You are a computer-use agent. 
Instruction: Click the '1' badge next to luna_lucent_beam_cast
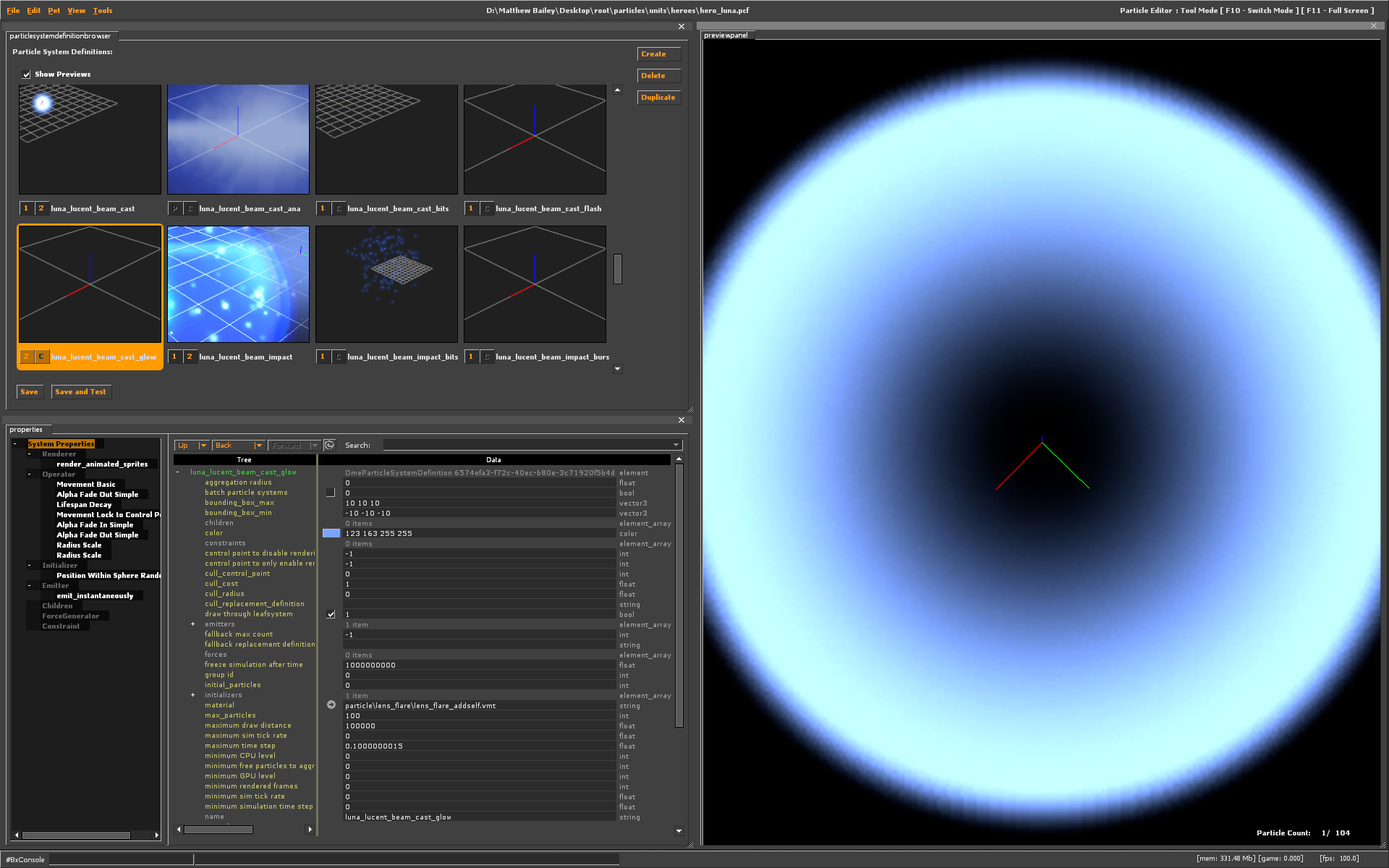[x=27, y=208]
